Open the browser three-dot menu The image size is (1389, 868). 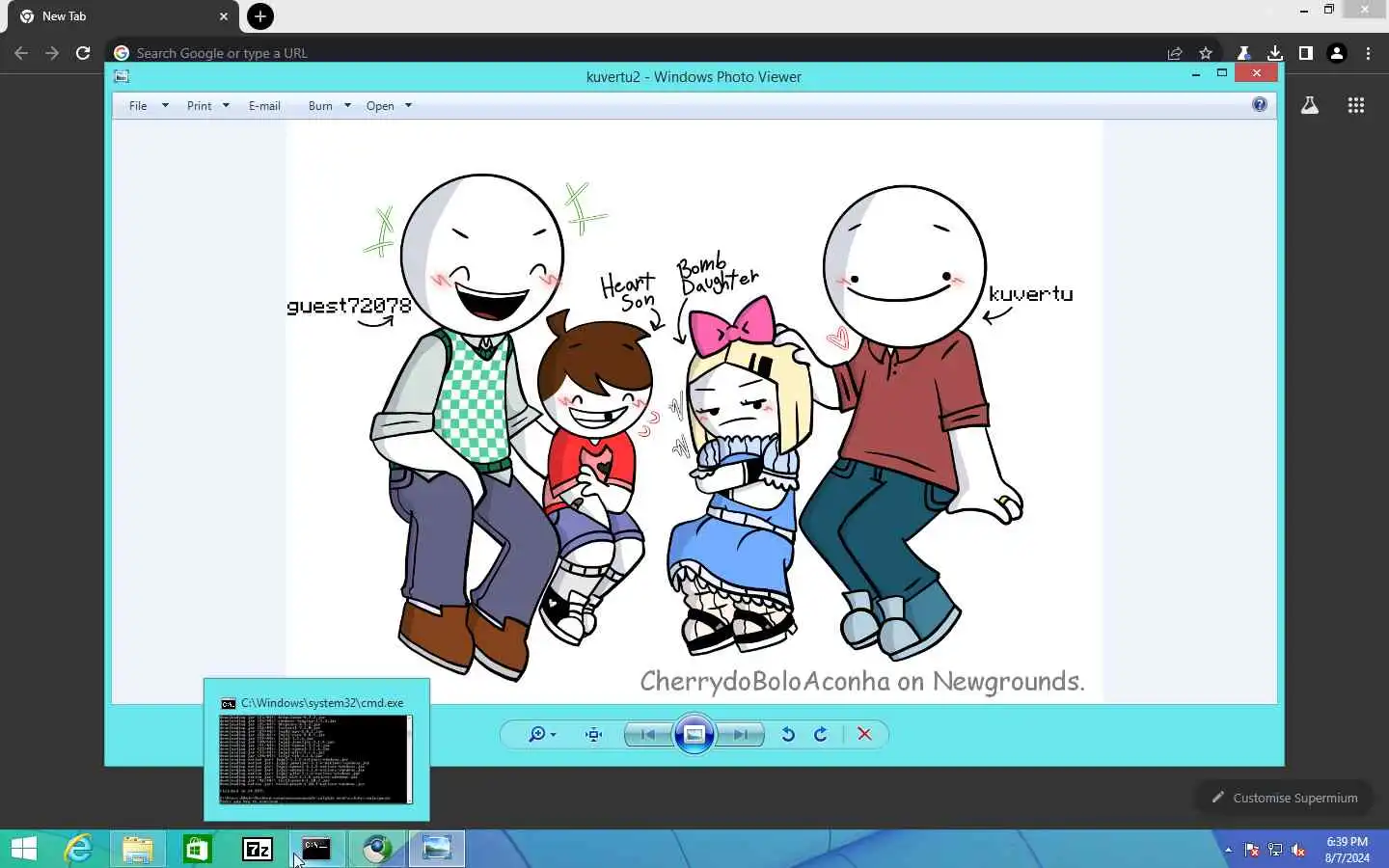(x=1368, y=53)
